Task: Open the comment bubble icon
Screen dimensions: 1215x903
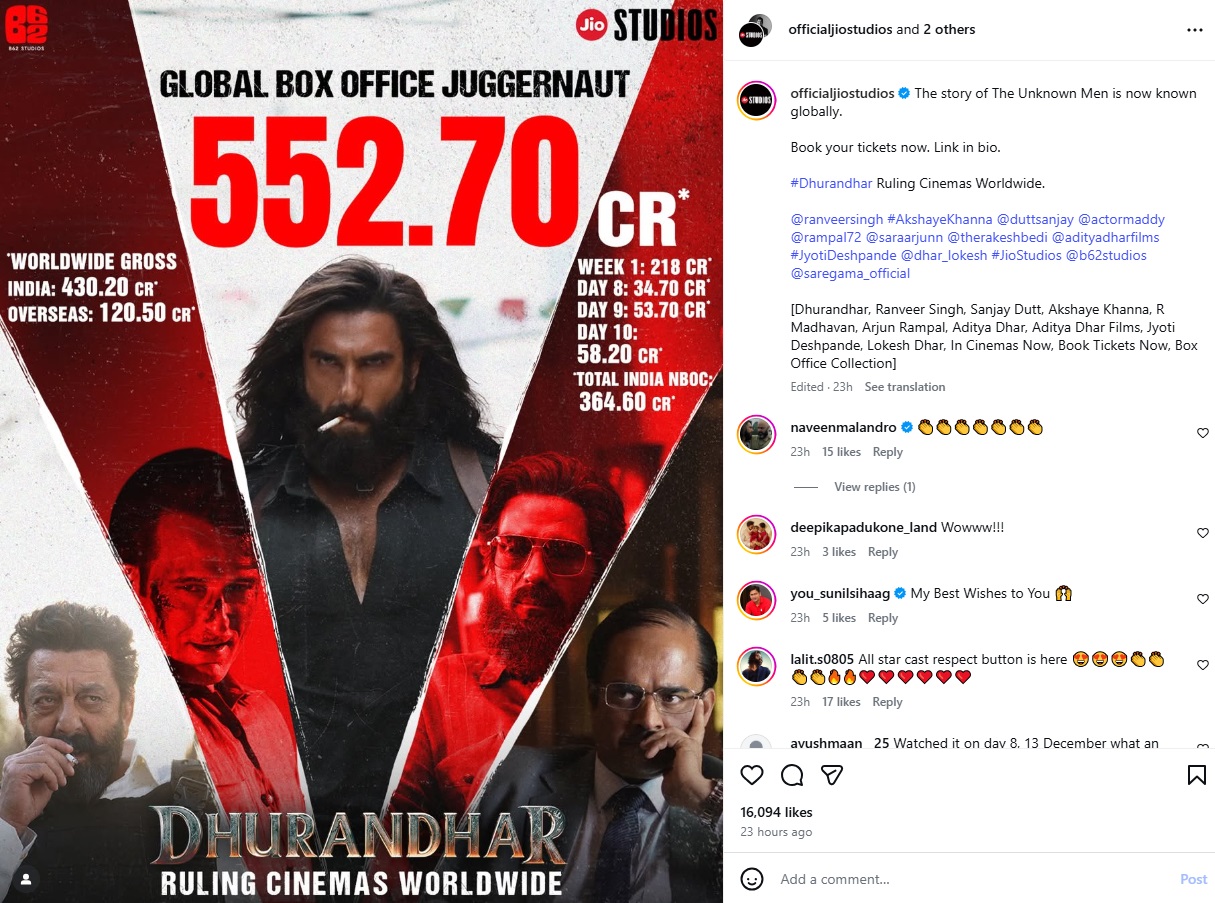Action: [792, 775]
